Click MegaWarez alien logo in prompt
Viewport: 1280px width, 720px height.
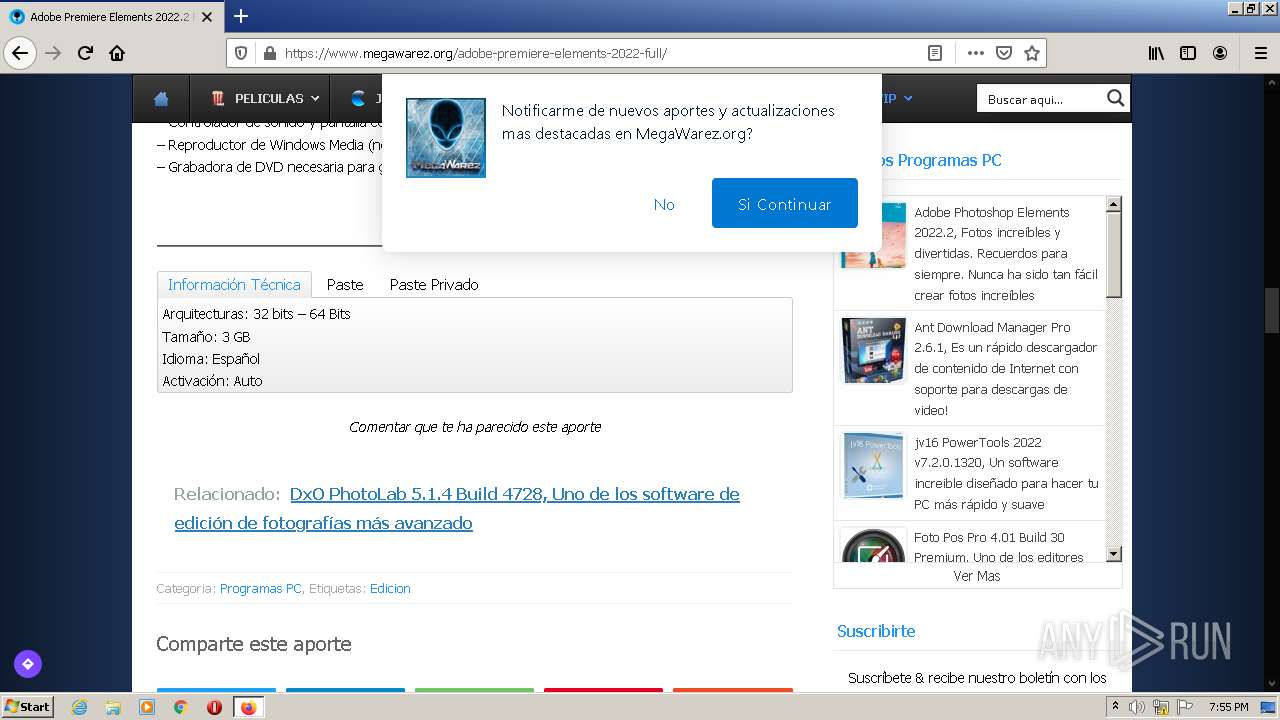point(446,138)
